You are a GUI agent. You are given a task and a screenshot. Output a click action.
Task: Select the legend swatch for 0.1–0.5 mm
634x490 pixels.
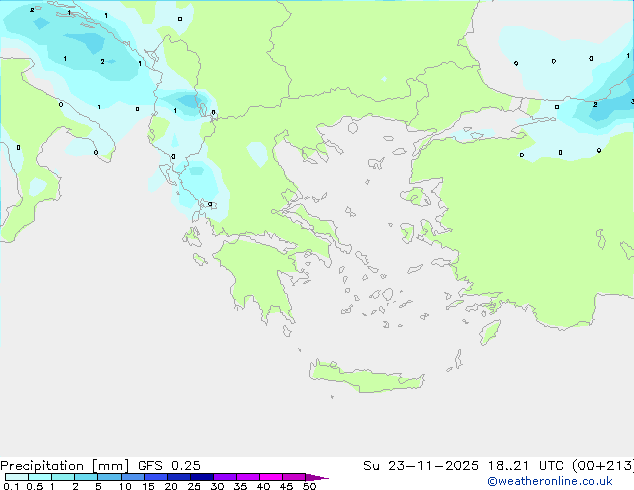(17, 477)
